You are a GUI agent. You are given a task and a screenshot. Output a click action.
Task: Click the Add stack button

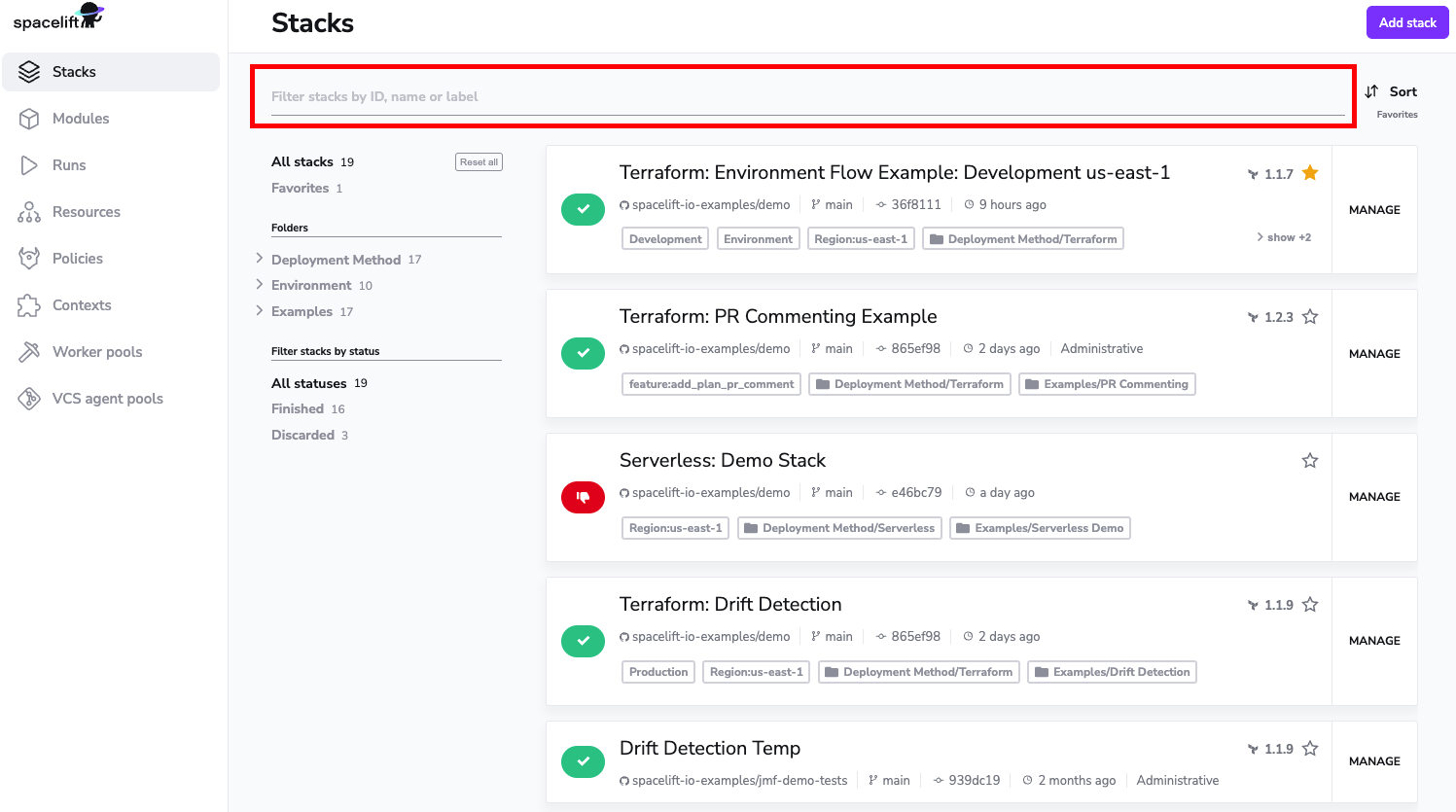tap(1406, 22)
